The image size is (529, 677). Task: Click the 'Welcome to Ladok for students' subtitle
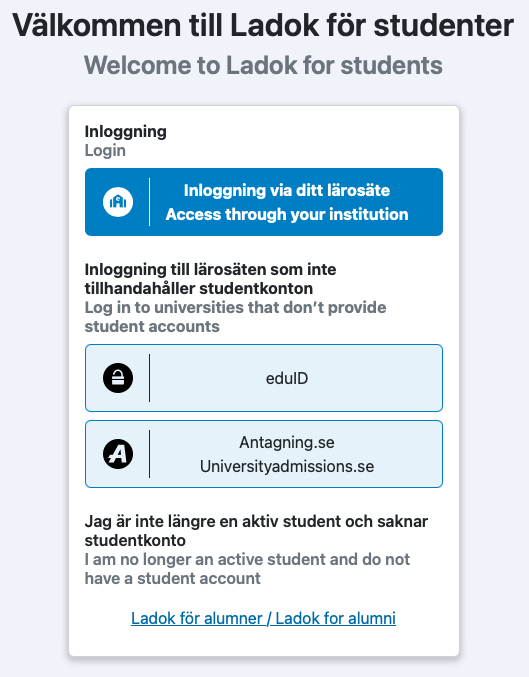[263, 65]
